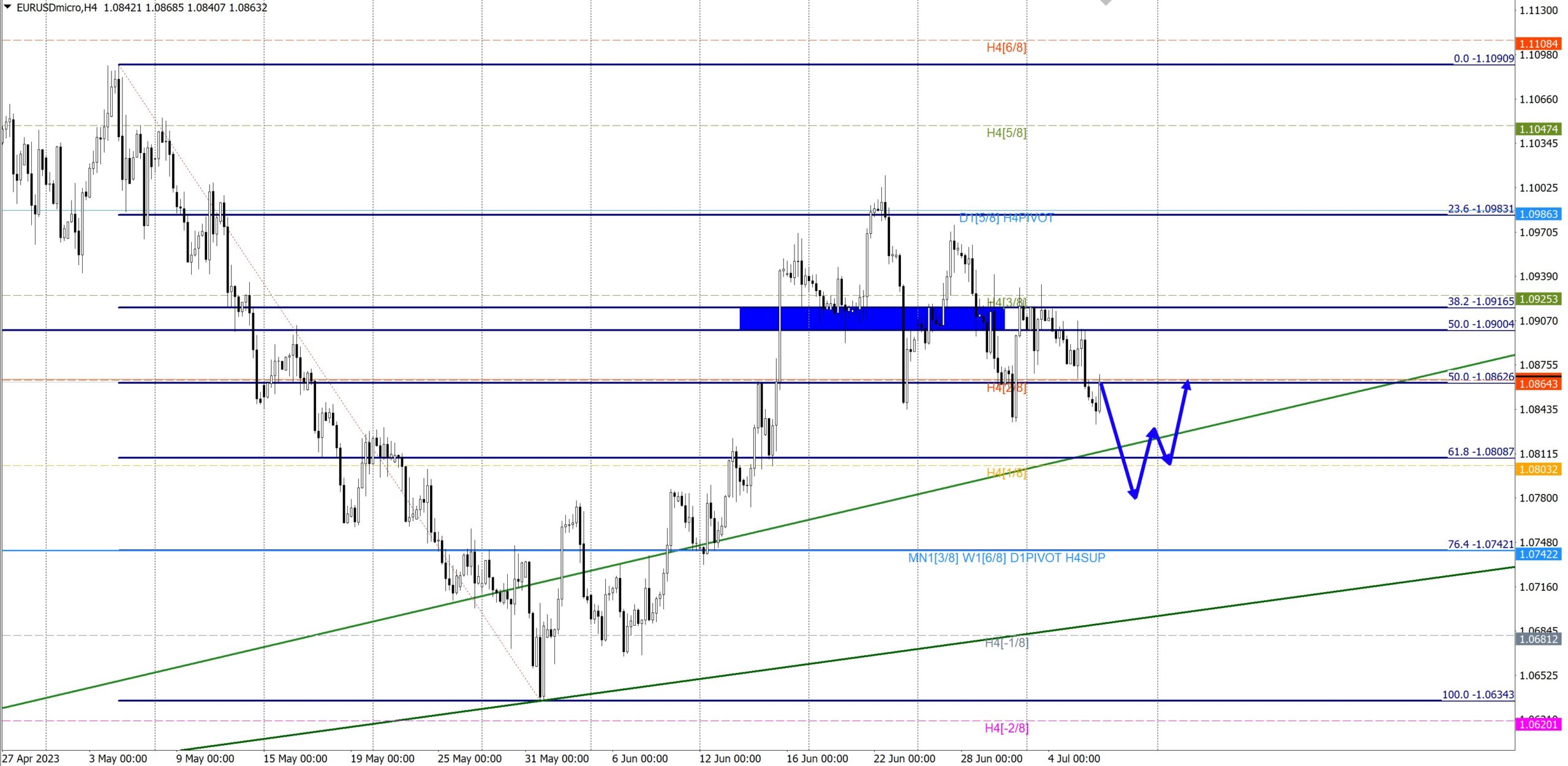The height and width of the screenshot is (766, 1568).
Task: Click the orange 1.11084 price tag
Action: (1538, 43)
